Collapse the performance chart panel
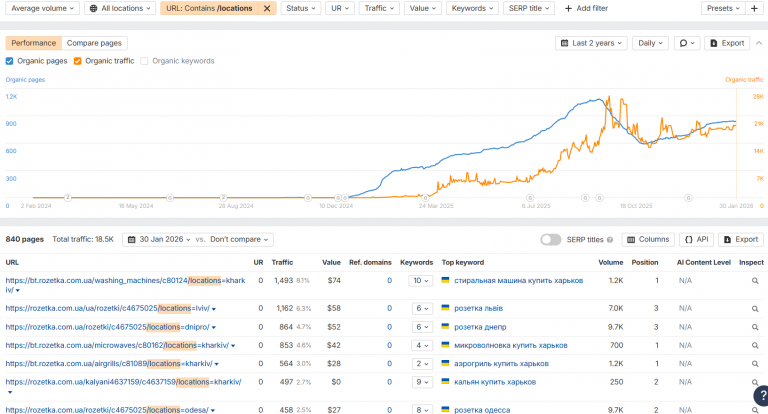768x414 pixels. (759, 43)
